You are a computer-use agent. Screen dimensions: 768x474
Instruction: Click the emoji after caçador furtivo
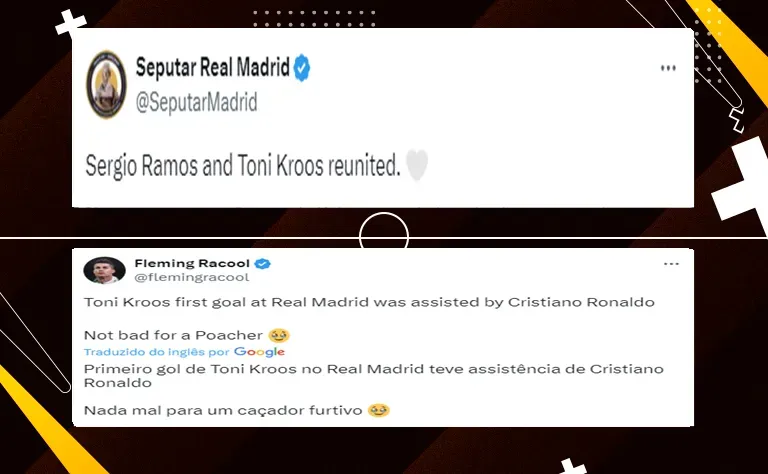379,410
